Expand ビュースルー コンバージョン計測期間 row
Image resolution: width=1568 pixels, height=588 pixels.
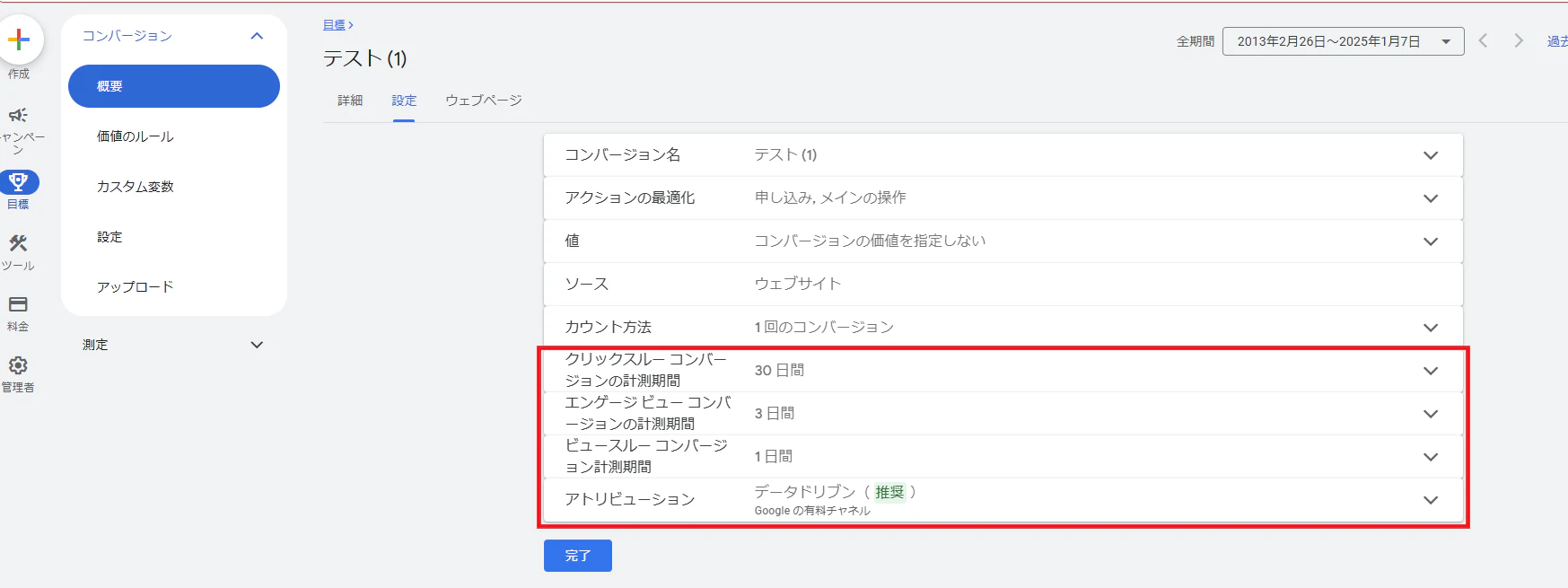click(x=1431, y=457)
